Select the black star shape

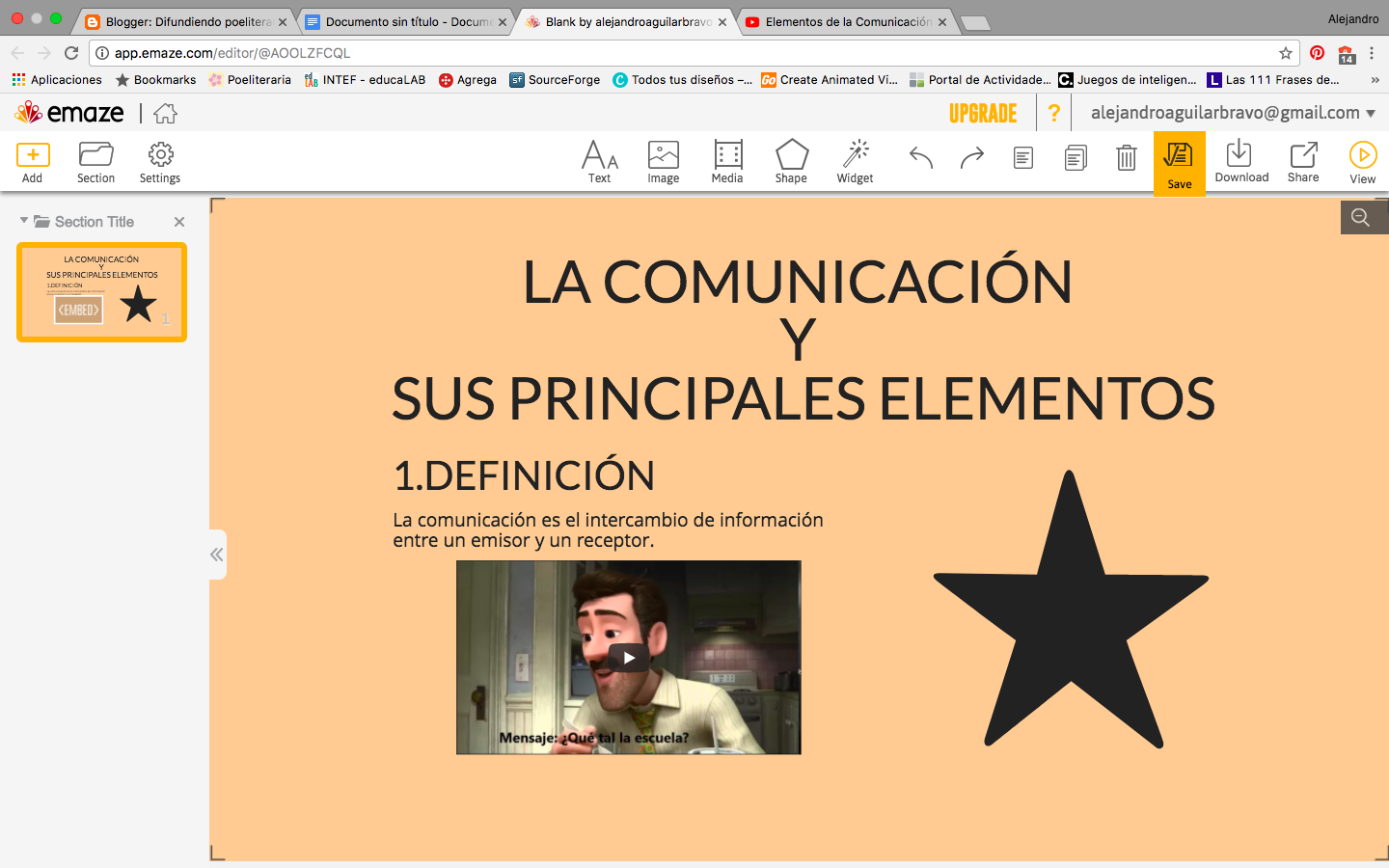[x=1071, y=610]
